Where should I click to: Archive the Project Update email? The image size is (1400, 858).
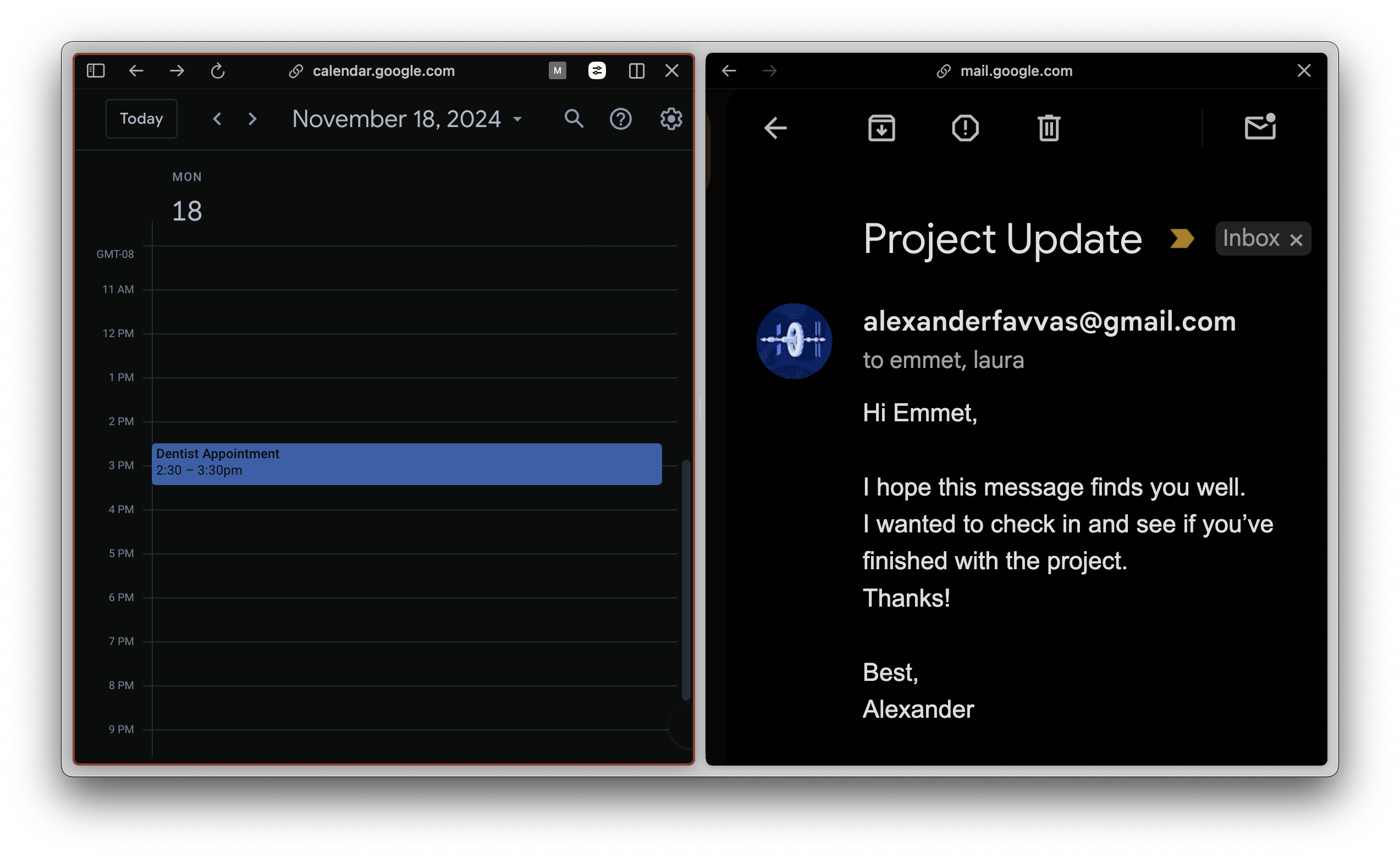(x=882, y=128)
